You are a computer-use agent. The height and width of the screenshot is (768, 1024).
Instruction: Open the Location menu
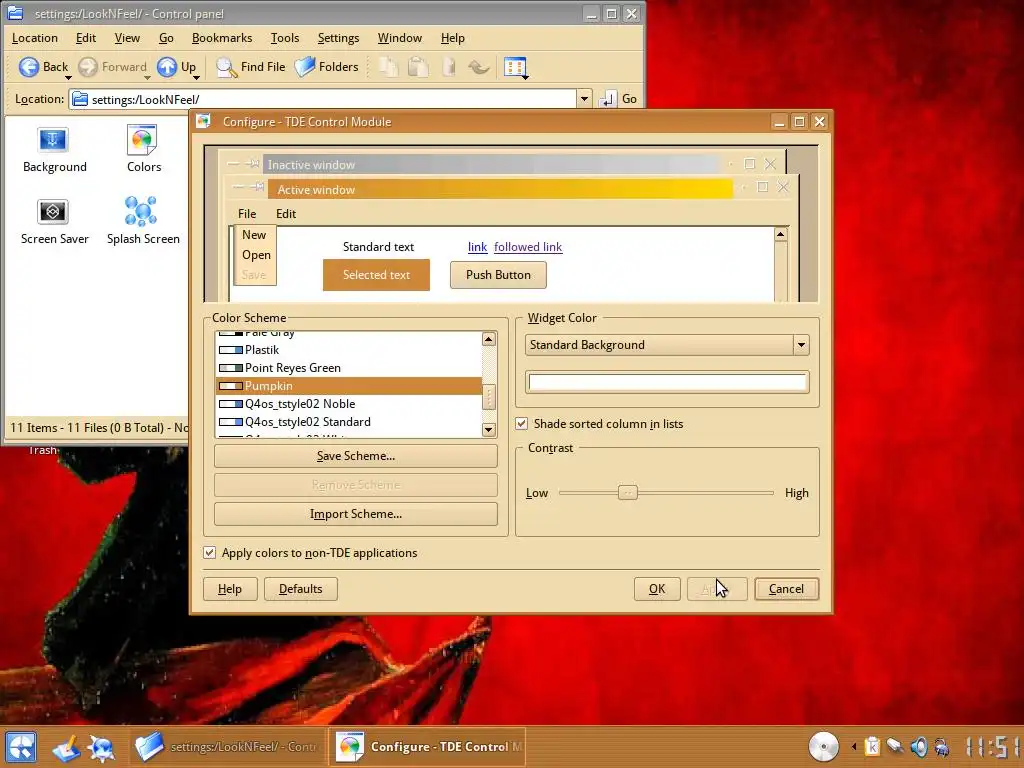[x=35, y=38]
